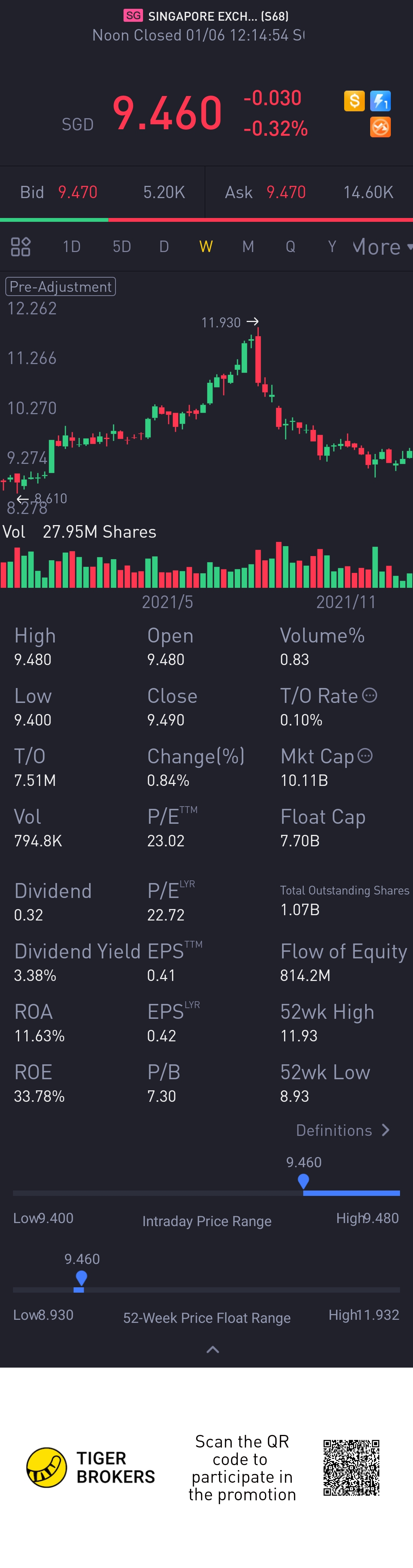Tap the blue lightning bolt icon
413x1568 pixels.
(380, 101)
